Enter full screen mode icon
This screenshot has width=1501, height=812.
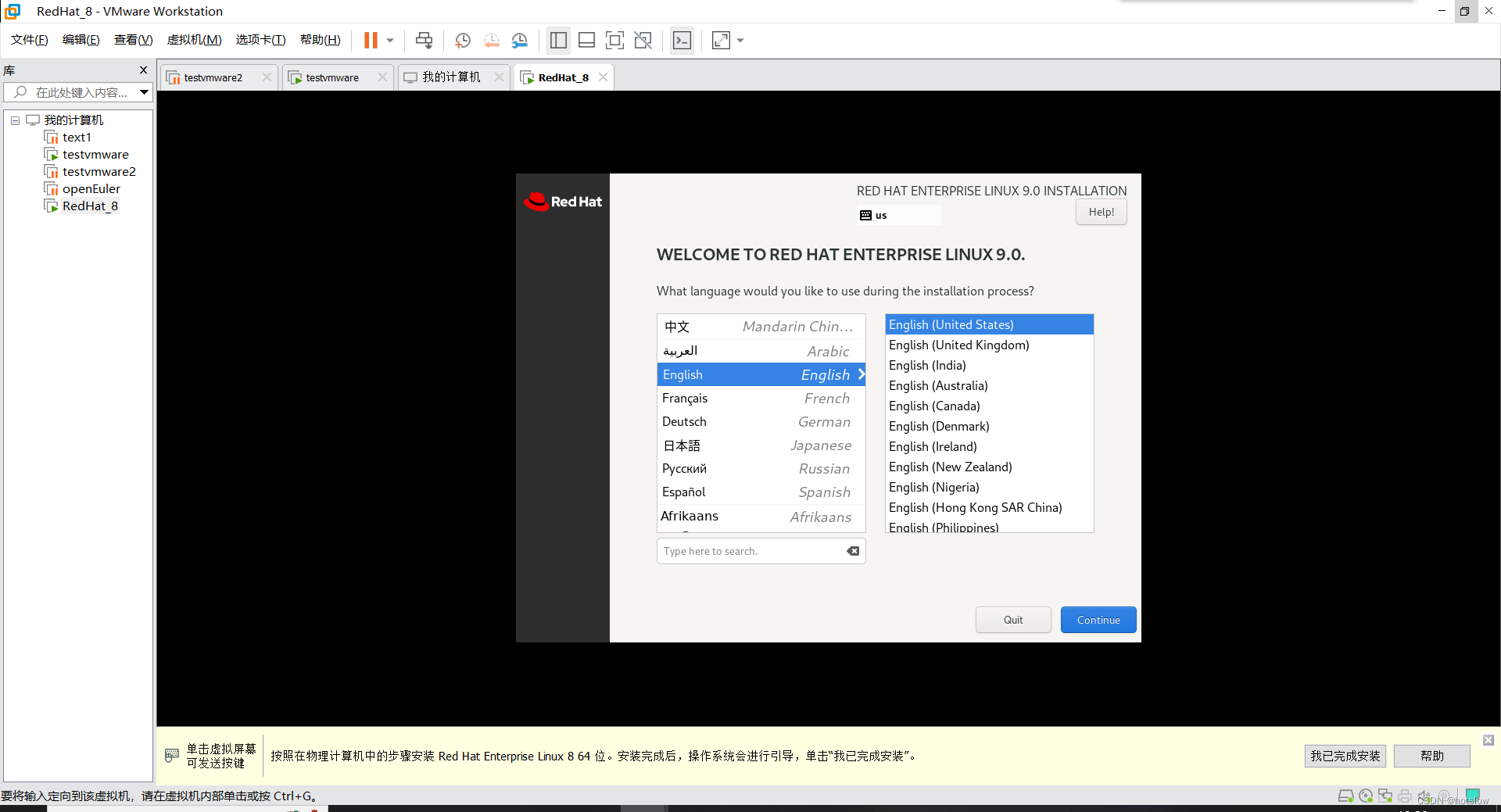click(614, 41)
